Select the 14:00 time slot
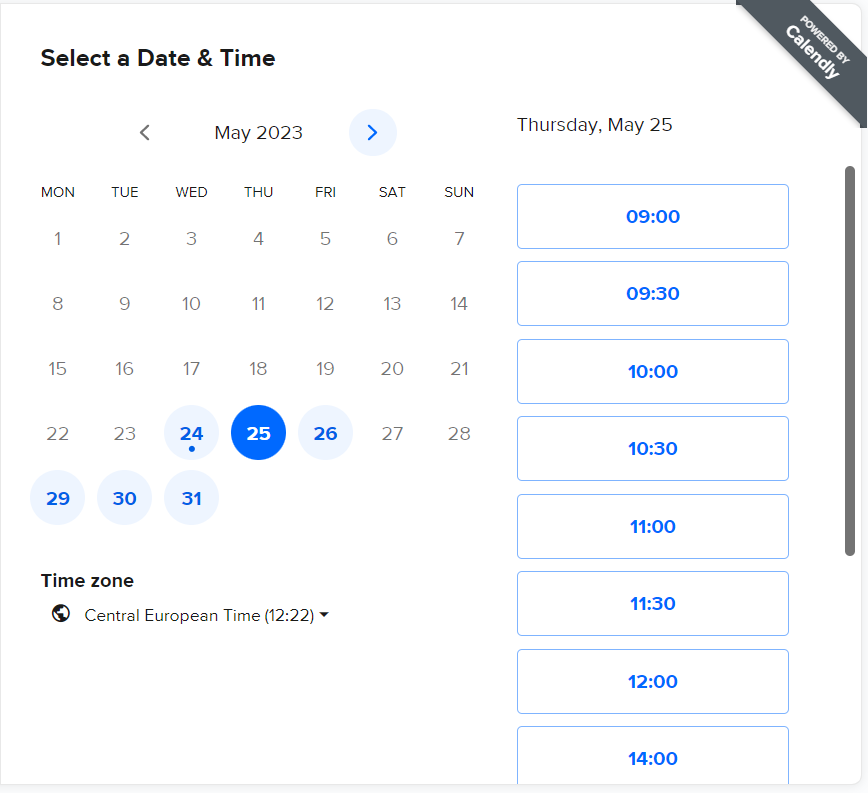 click(x=652, y=758)
